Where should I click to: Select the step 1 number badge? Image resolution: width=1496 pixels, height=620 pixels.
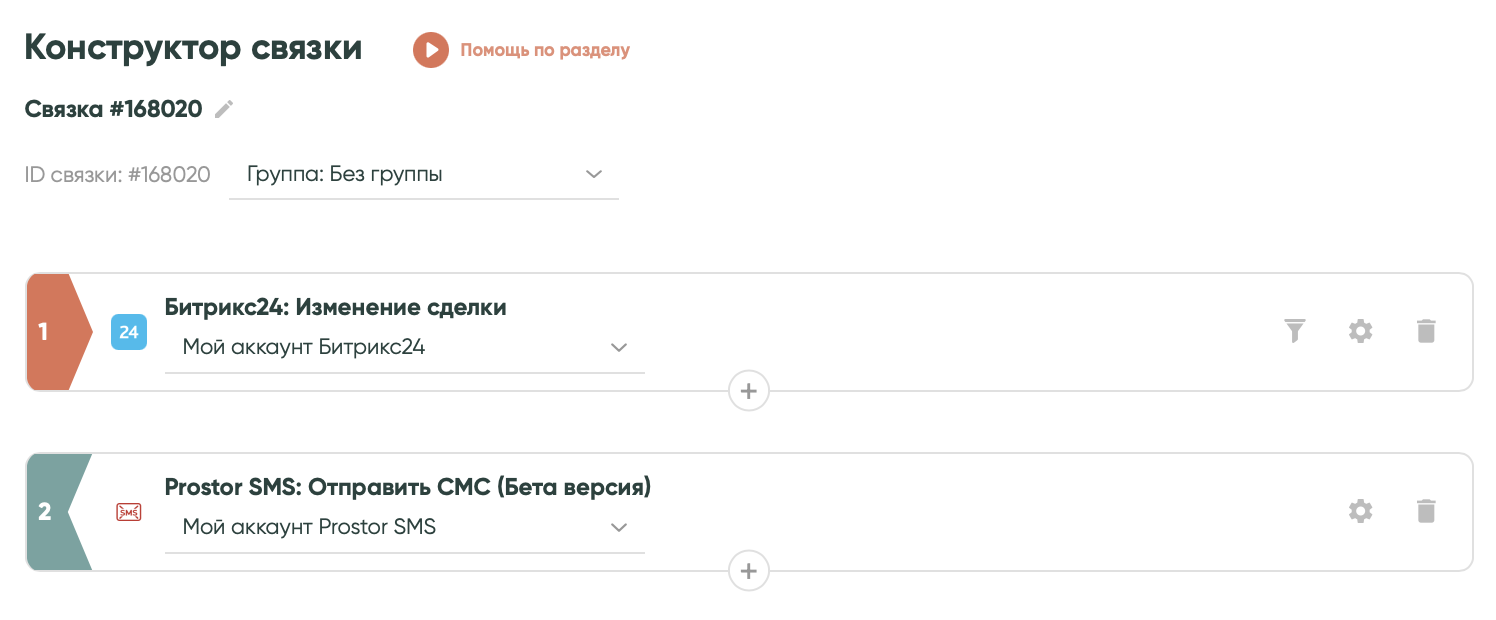pyautogui.click(x=46, y=331)
